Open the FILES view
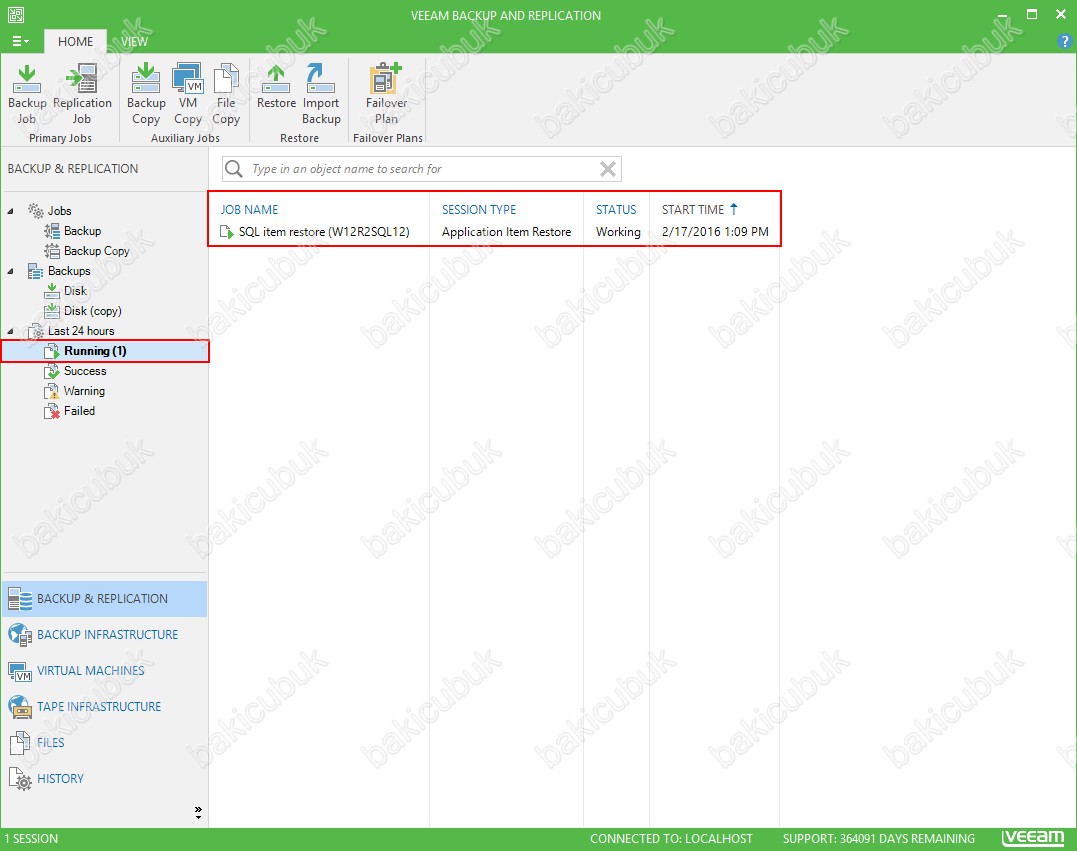This screenshot has height=851, width=1077. (104, 742)
